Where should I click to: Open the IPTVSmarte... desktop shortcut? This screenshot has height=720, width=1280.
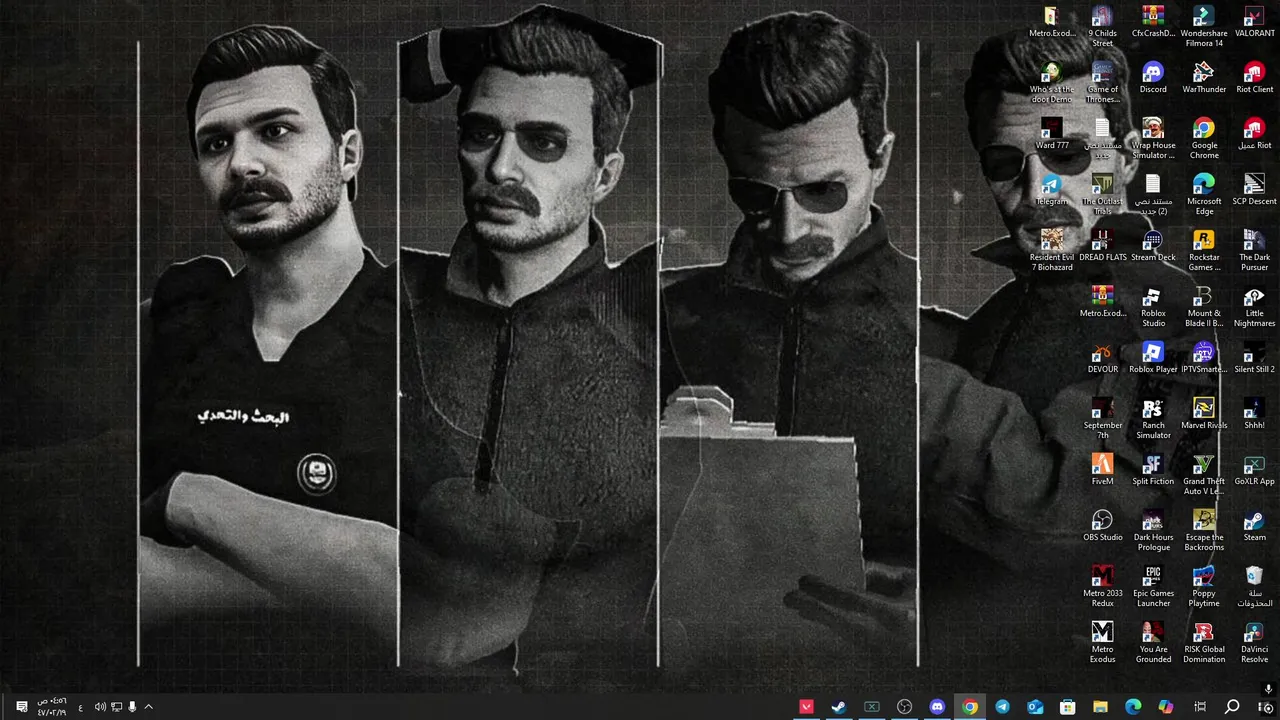pos(1203,359)
